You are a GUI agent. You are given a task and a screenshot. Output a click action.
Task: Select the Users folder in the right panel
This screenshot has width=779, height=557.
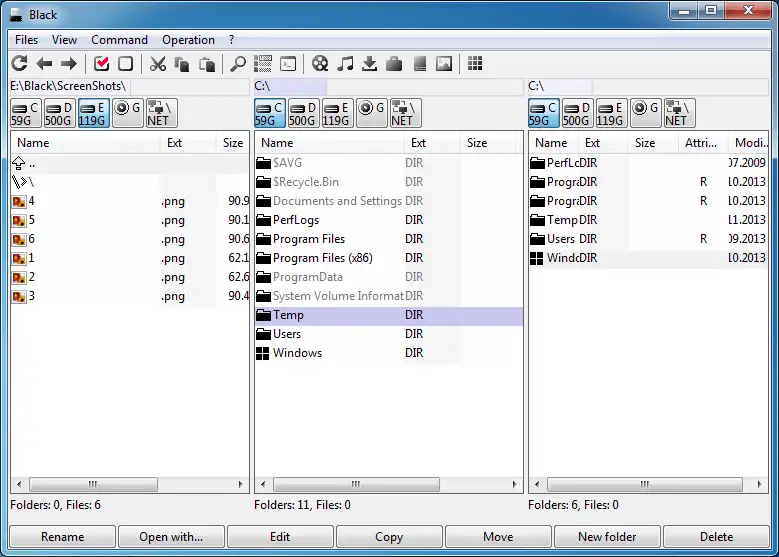(x=648, y=239)
